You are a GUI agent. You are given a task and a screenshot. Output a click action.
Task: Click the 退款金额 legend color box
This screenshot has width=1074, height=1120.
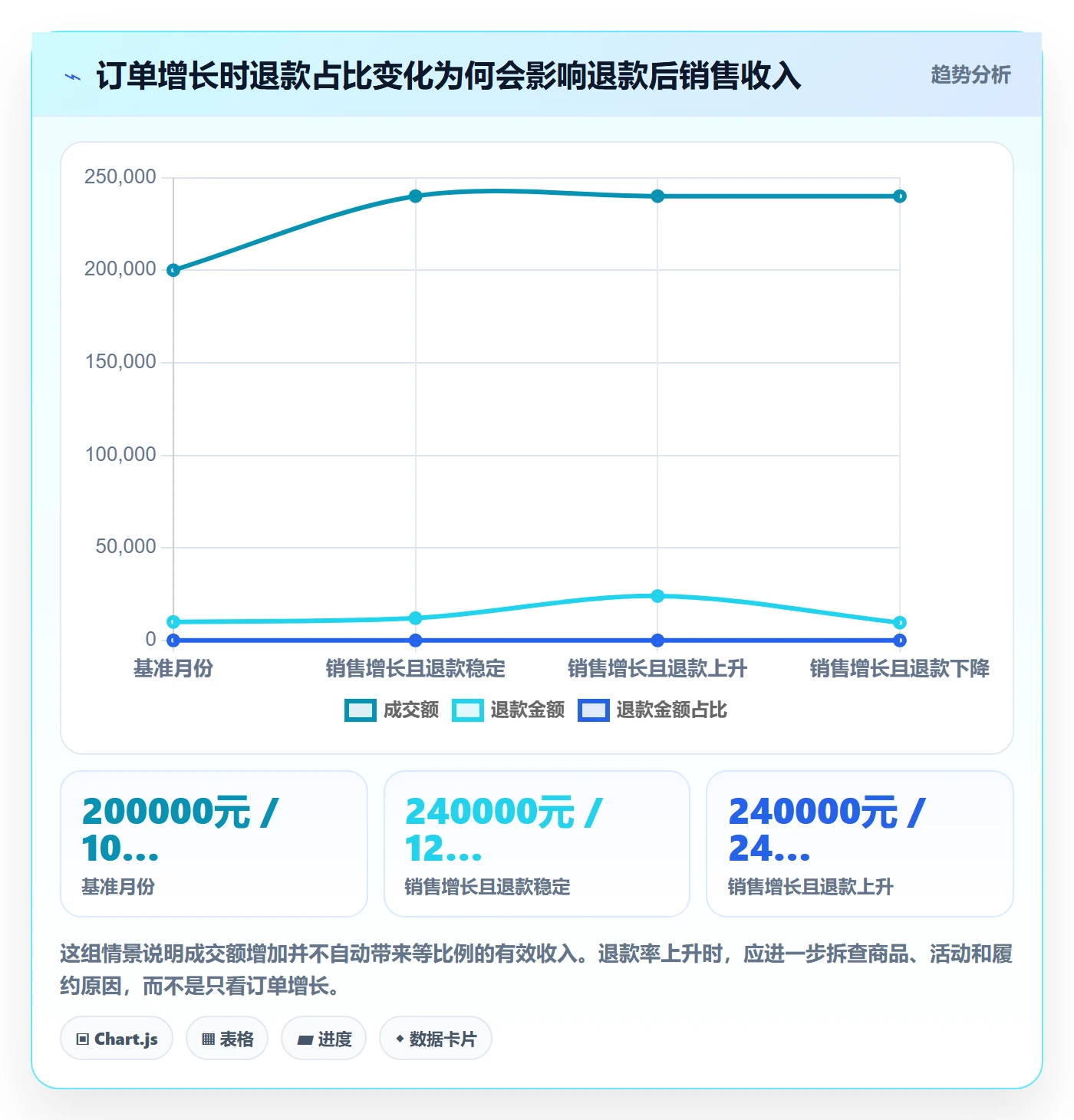point(467,710)
